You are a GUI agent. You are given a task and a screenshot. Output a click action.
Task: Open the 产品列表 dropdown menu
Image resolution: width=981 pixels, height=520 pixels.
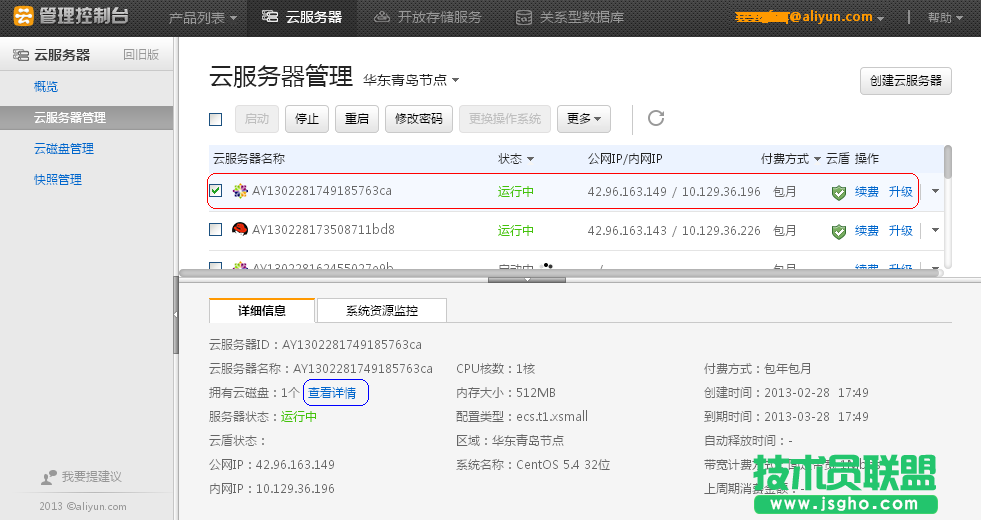[203, 18]
